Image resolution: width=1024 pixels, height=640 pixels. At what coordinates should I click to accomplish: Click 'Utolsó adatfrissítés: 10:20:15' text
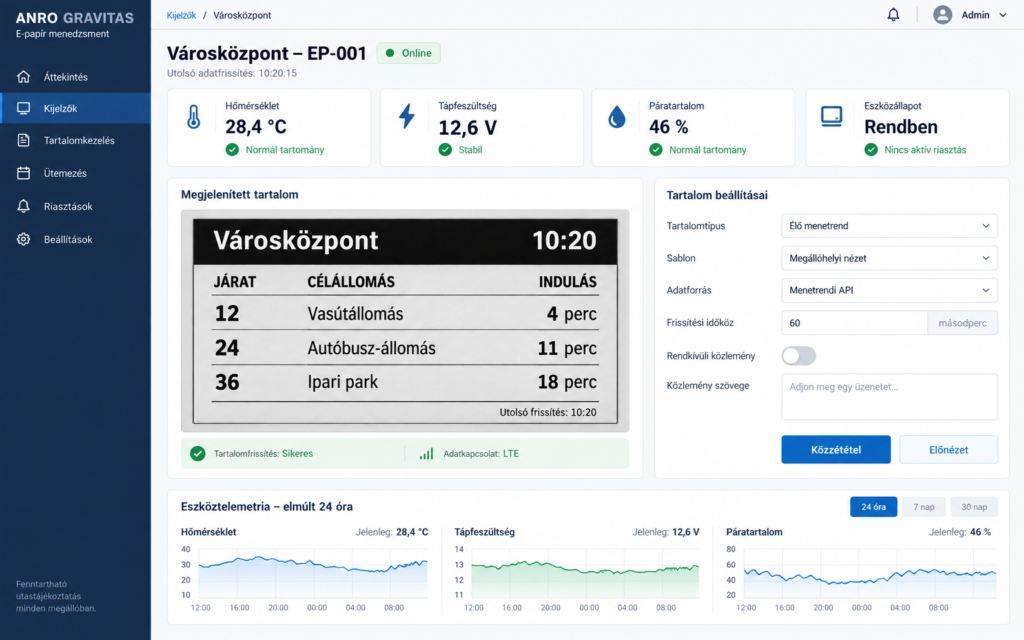231,73
